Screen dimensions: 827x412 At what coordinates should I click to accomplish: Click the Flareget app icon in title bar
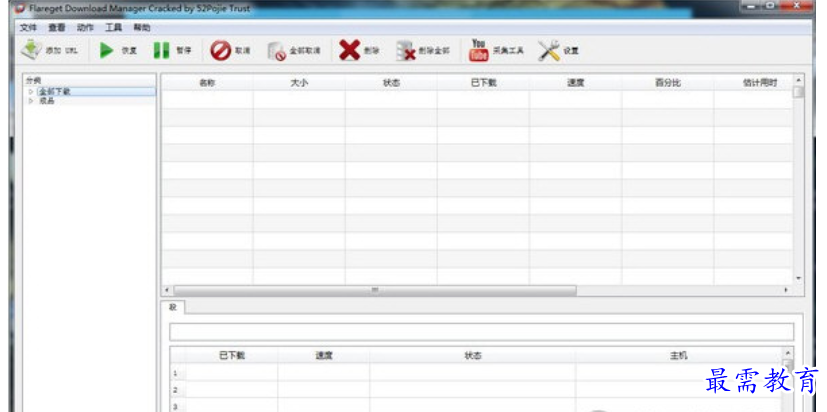(x=20, y=7)
